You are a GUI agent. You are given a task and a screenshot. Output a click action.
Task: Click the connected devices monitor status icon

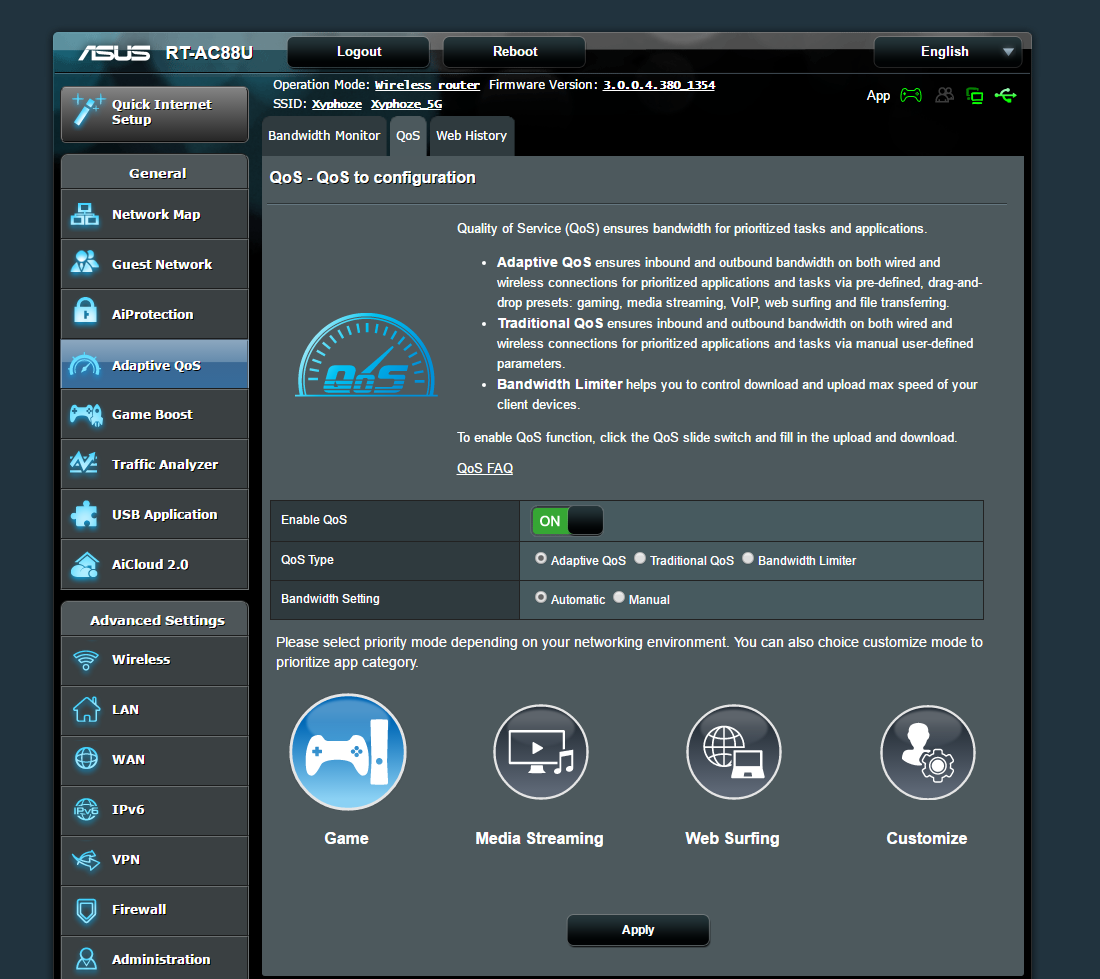coord(974,95)
